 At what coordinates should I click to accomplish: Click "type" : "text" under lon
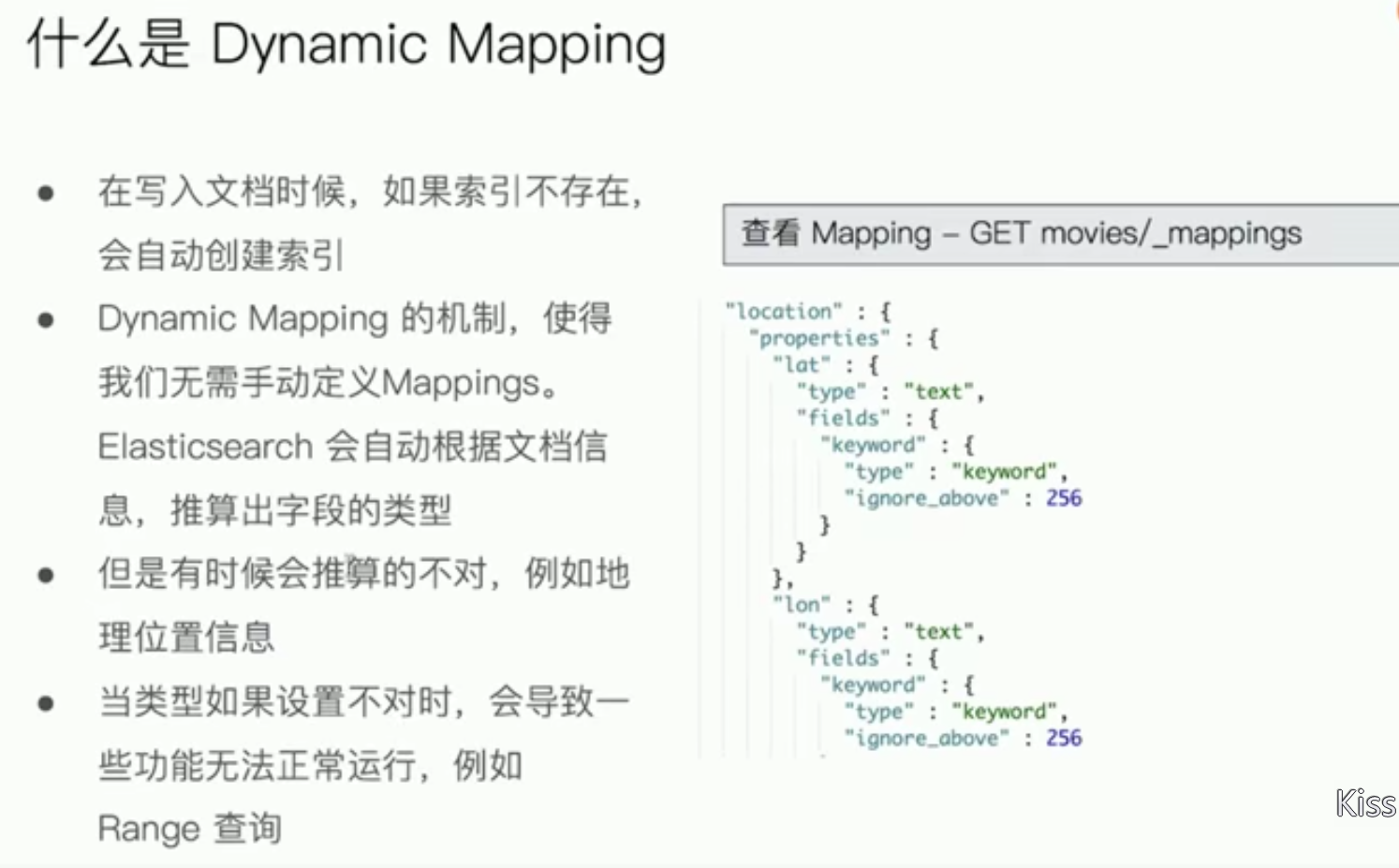pyautogui.click(x=890, y=632)
